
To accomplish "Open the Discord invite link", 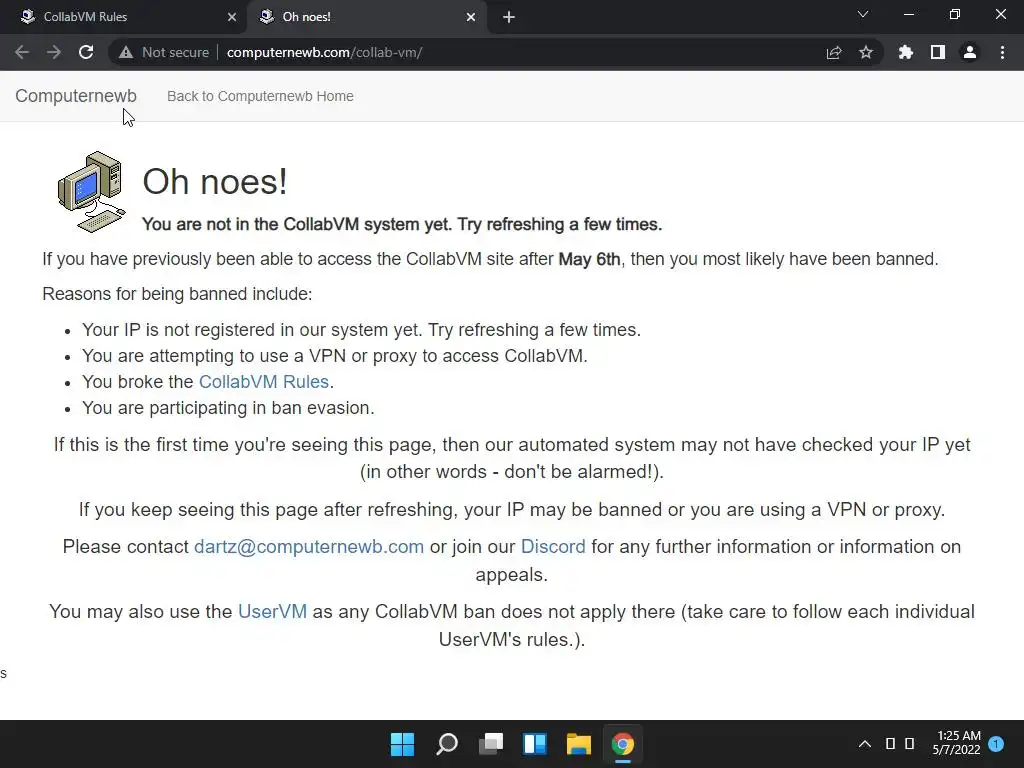I will pyautogui.click(x=553, y=547).
